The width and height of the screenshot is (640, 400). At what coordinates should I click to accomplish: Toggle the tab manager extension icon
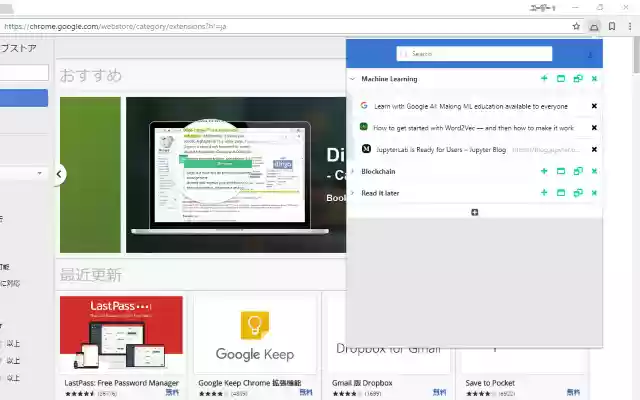pos(594,27)
